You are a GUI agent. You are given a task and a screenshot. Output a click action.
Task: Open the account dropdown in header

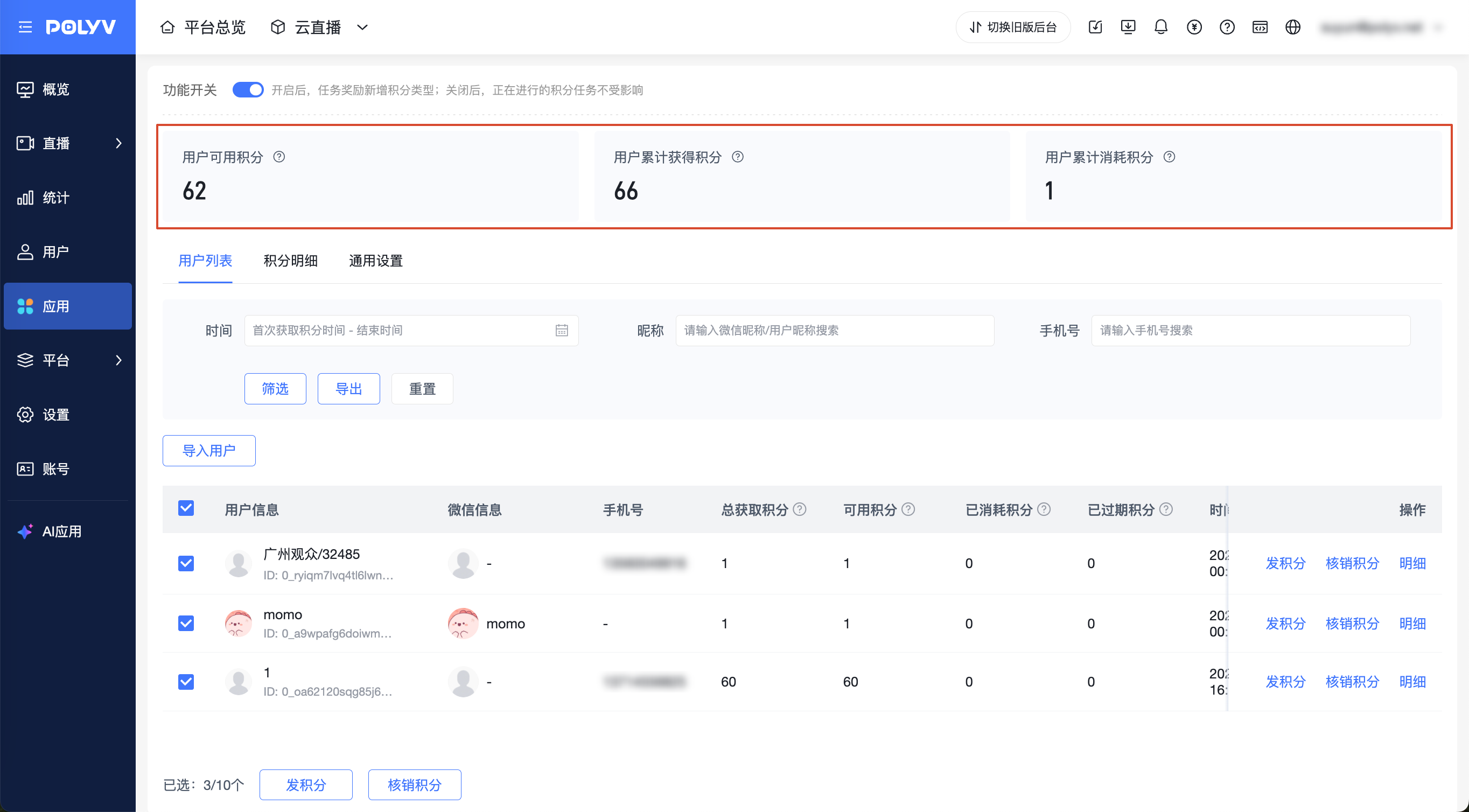point(1382,27)
